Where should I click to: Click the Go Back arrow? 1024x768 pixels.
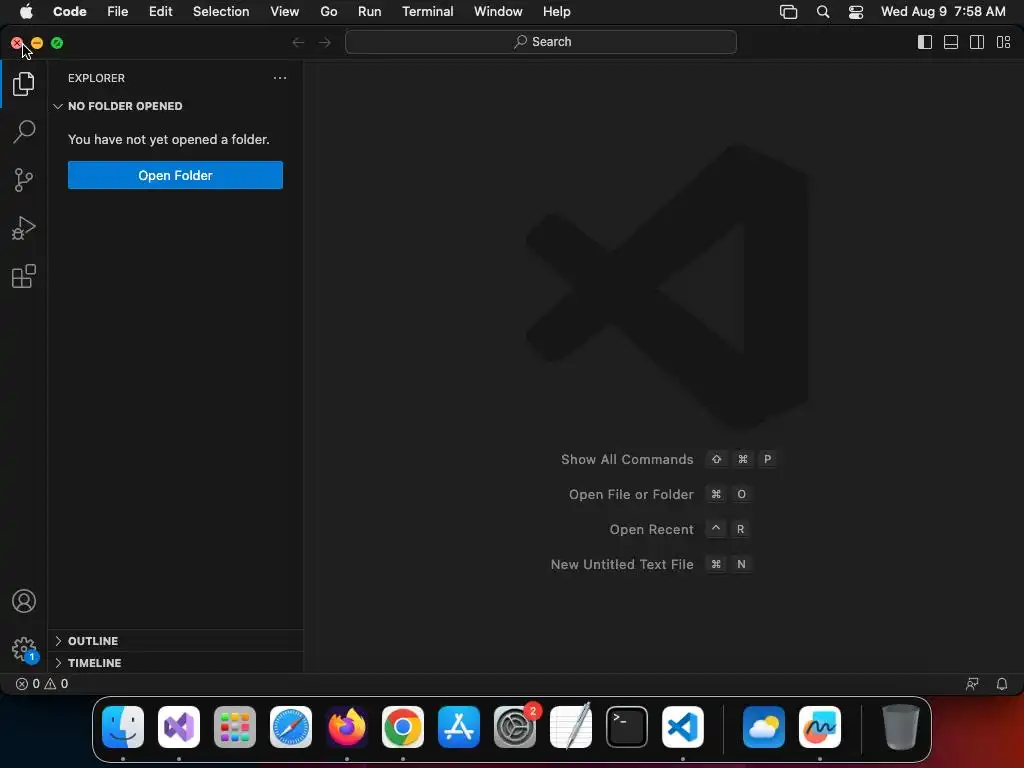tap(298, 42)
